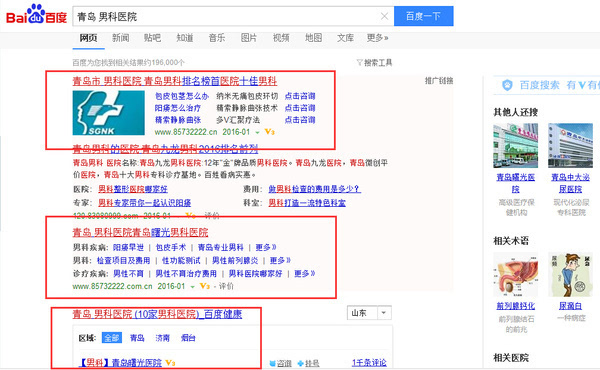The width and height of the screenshot is (600, 370).
Task: Click the 百度搜索 shield icon
Action: point(507,85)
